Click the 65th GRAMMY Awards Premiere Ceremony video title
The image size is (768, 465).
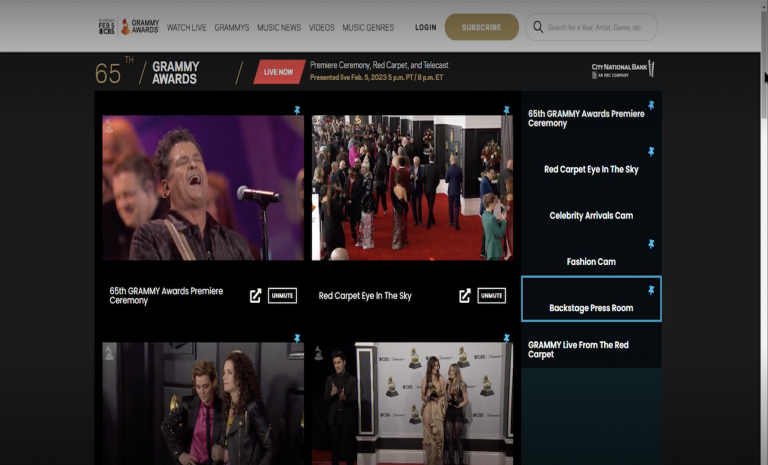166,295
